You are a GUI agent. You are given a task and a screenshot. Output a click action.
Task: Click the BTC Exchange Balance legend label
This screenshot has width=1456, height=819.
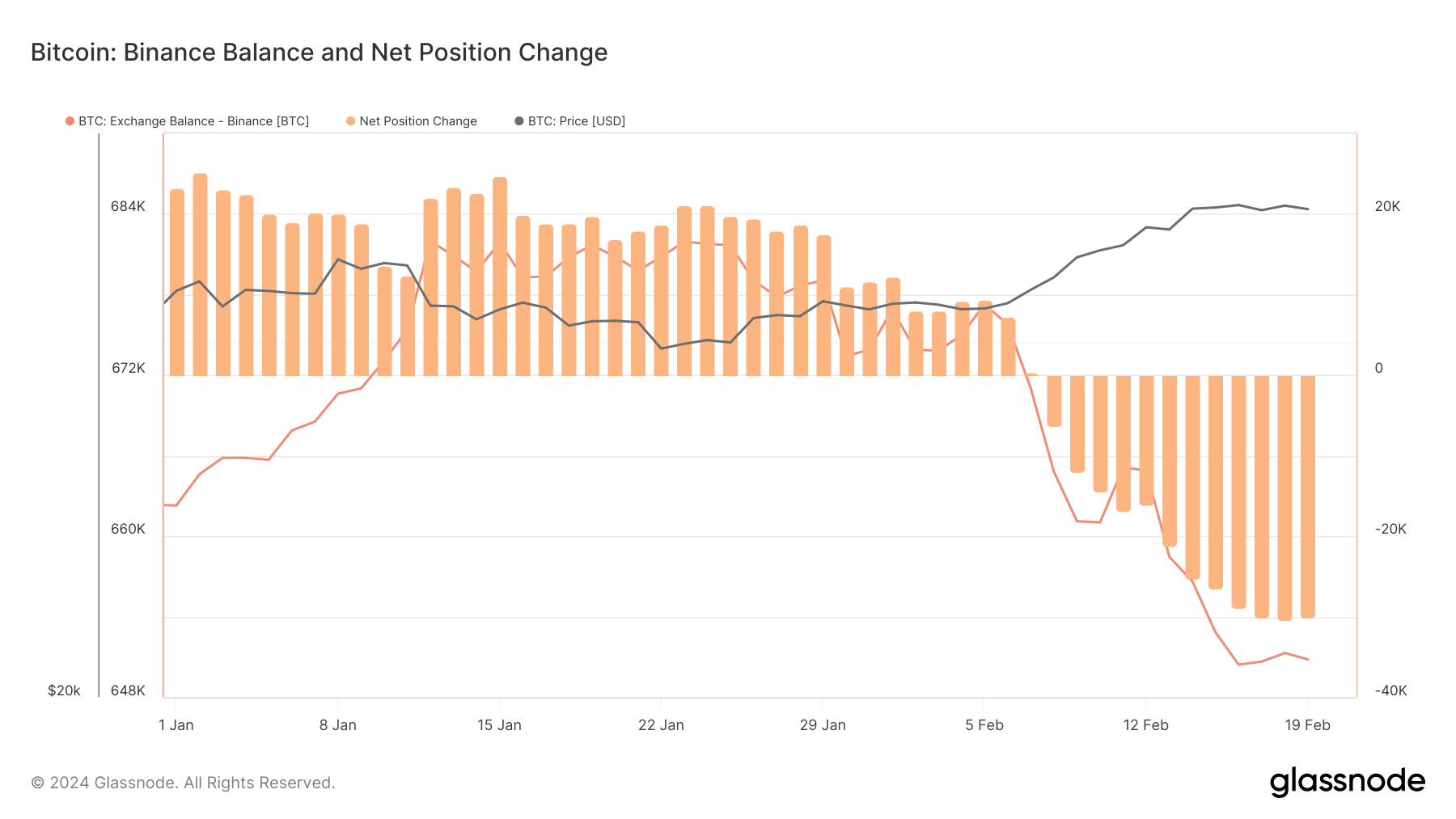[x=193, y=121]
